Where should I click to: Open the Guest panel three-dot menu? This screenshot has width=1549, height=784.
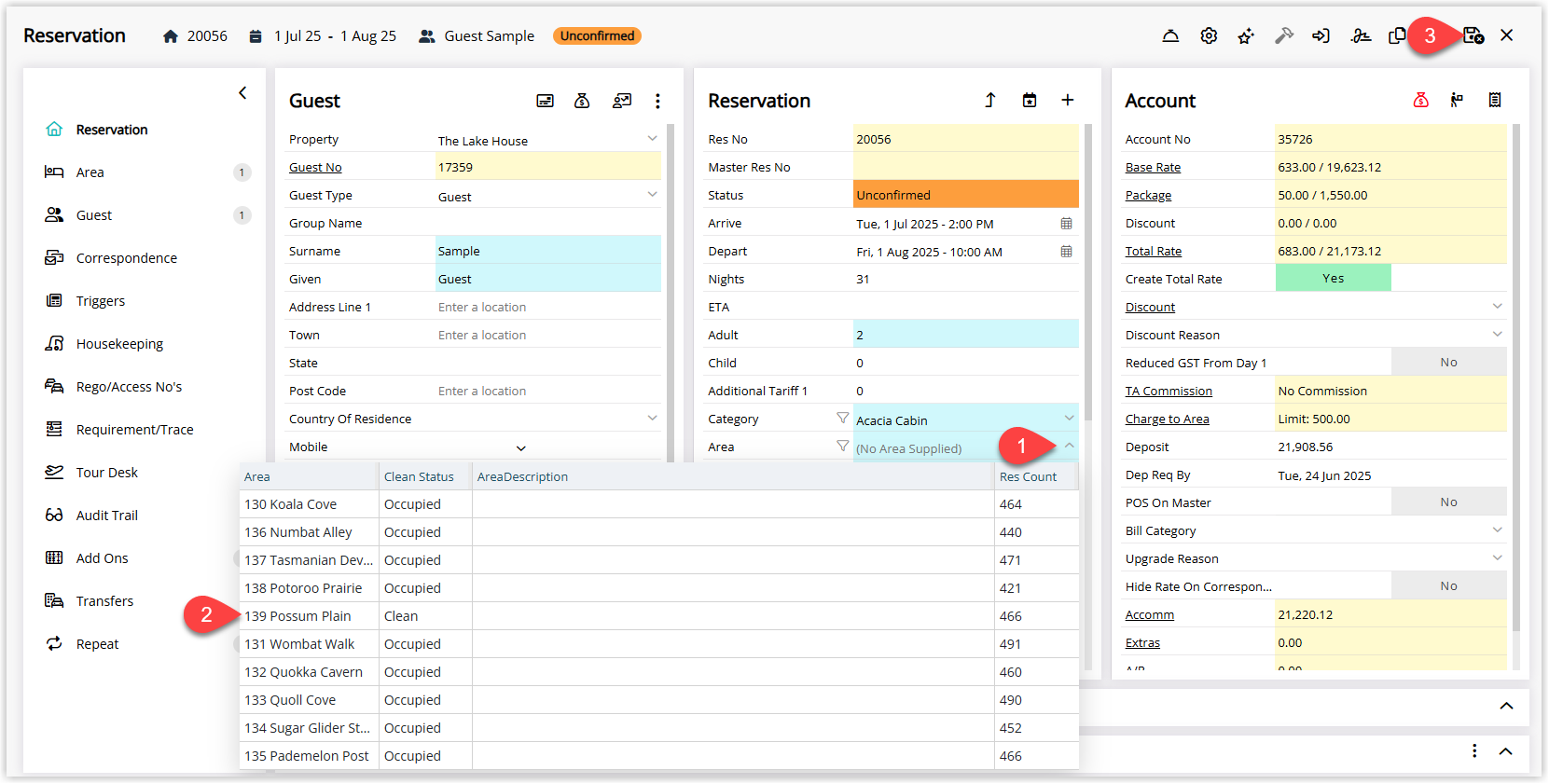coord(657,101)
